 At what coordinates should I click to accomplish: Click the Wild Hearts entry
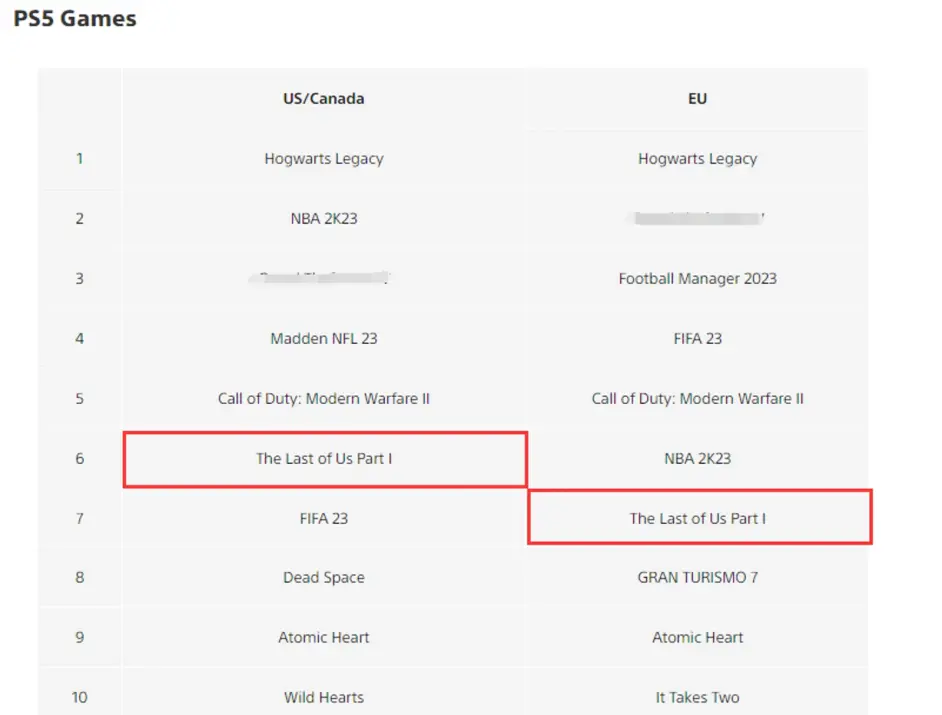pos(324,697)
